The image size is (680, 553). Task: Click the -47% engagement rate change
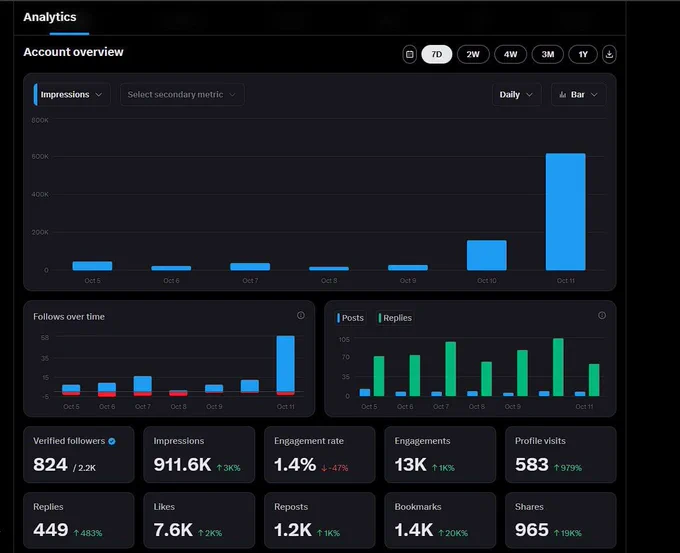click(335, 468)
